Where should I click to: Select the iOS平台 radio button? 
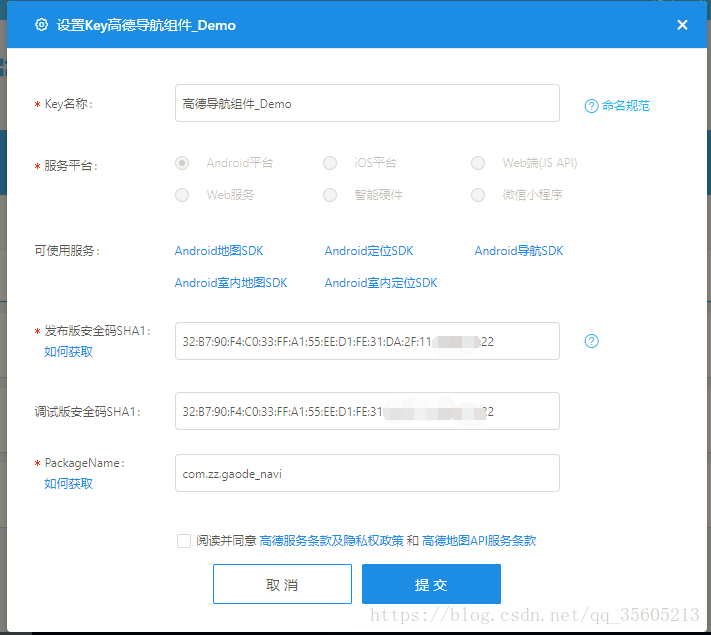330,163
